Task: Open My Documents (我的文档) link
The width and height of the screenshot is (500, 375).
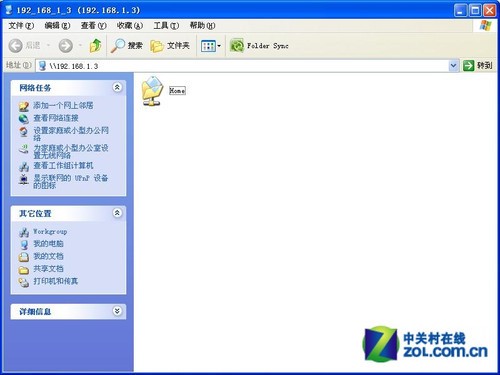Action: point(48,256)
